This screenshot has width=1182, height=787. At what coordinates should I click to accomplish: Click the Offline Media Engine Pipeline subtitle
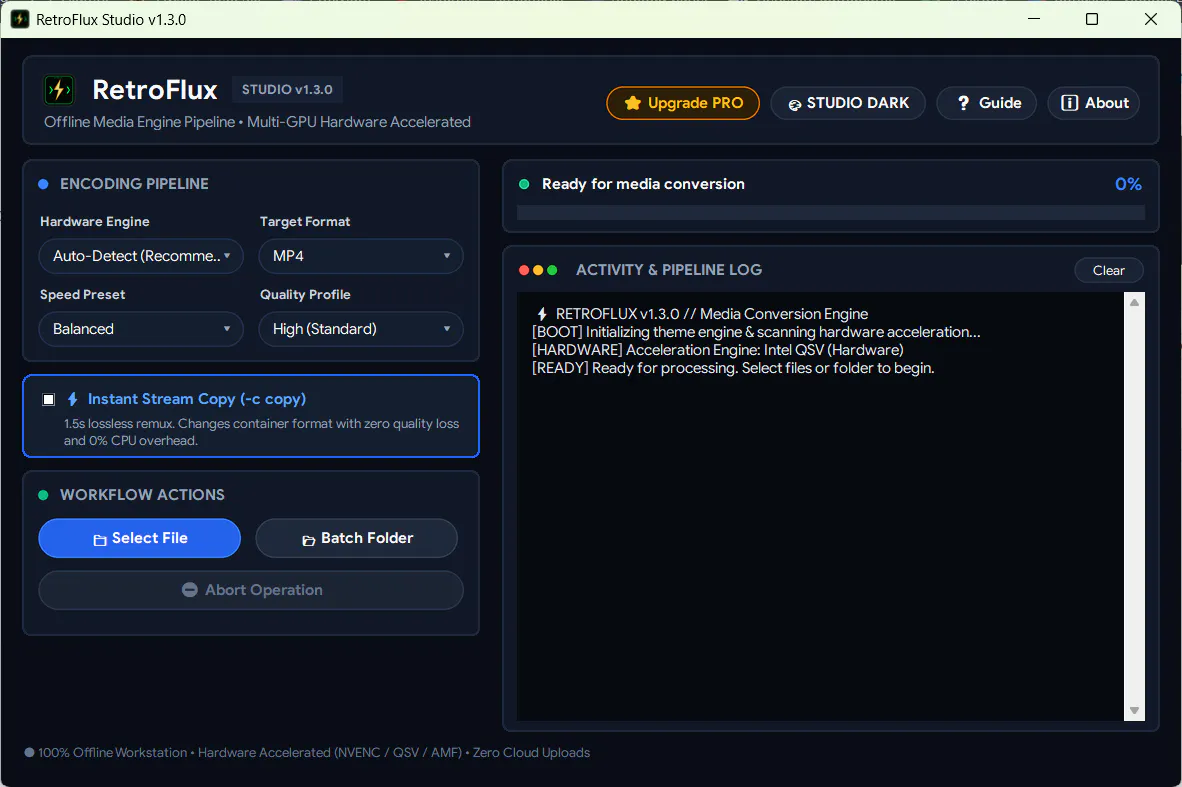click(x=257, y=122)
